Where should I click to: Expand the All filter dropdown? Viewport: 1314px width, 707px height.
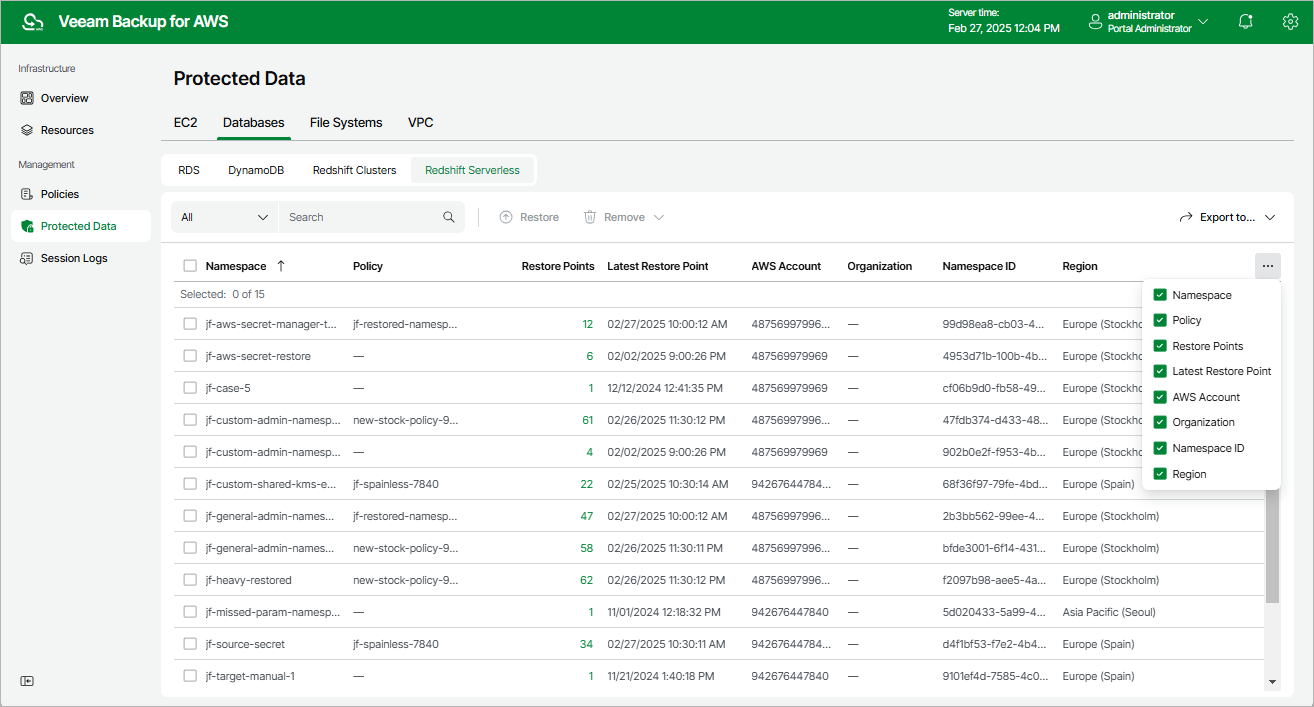point(225,217)
